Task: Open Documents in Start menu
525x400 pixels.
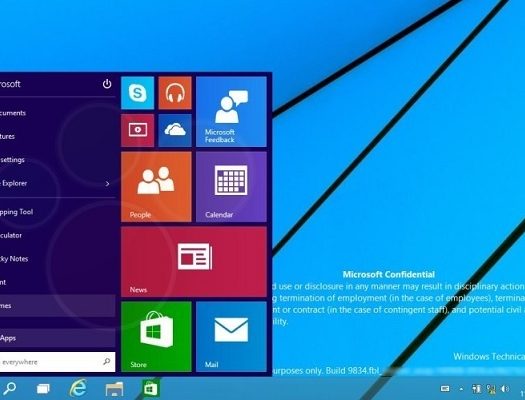Action: [58, 113]
